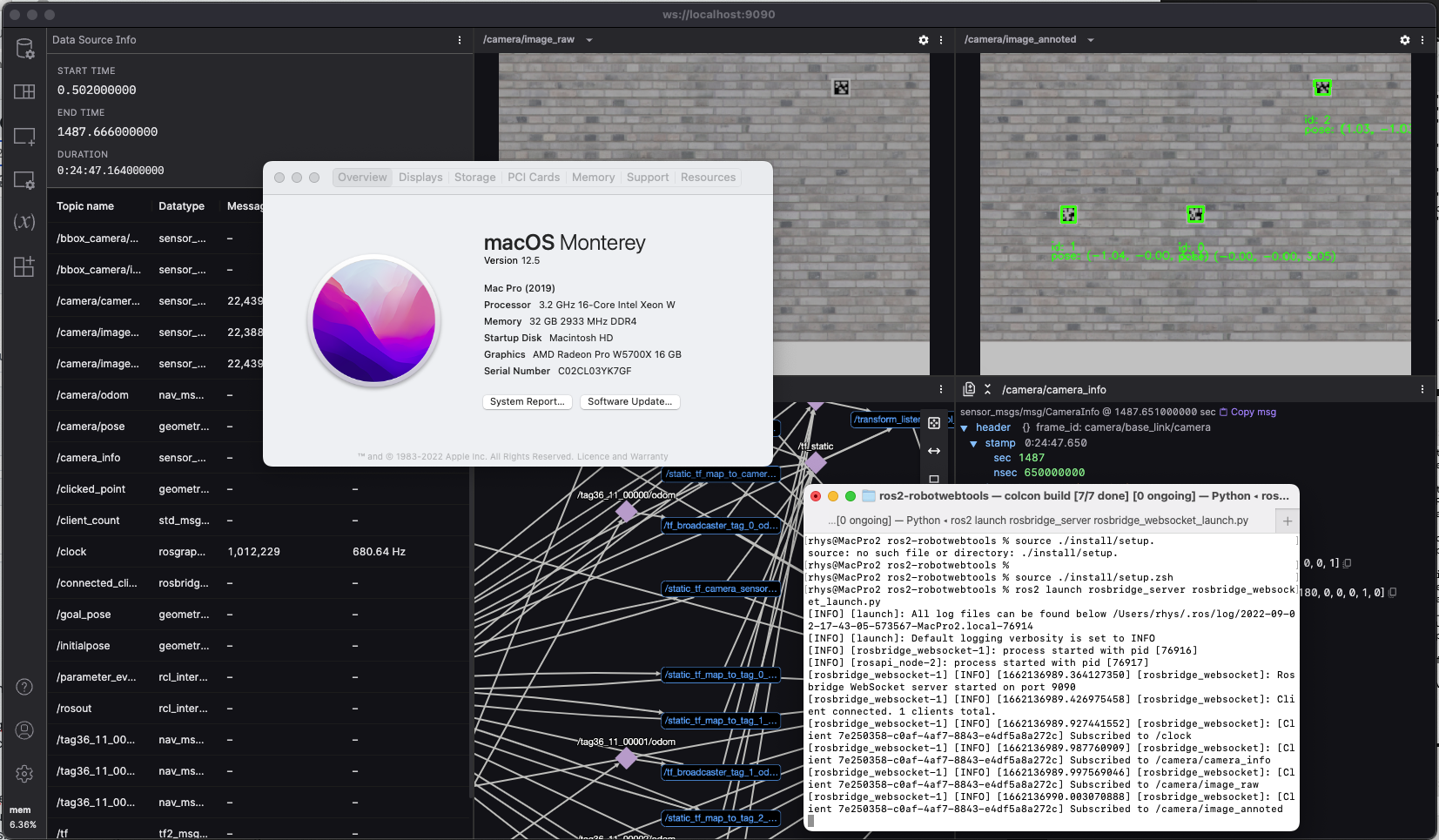Viewport: 1439px width, 840px height.
Task: Select the /static_tf_camera_sensor node
Action: (721, 588)
